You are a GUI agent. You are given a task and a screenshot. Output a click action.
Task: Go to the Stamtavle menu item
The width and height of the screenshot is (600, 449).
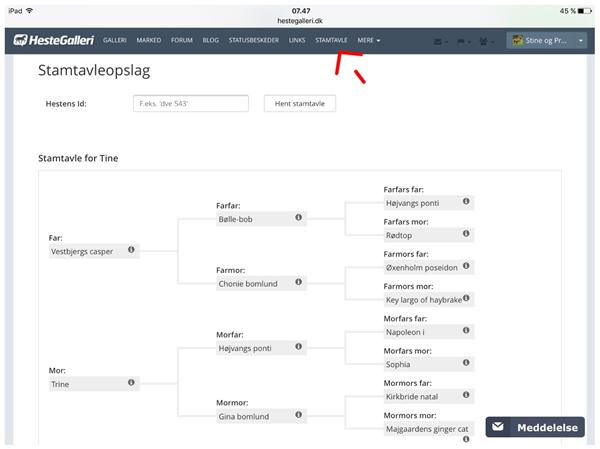330,41
